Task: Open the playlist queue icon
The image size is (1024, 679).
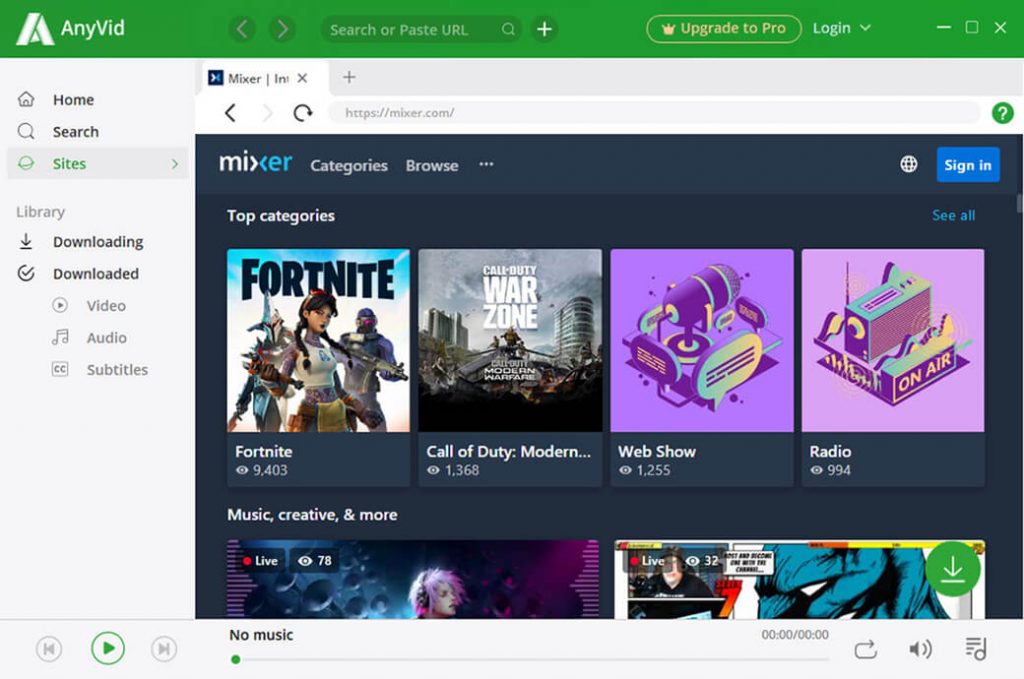Action: (976, 648)
